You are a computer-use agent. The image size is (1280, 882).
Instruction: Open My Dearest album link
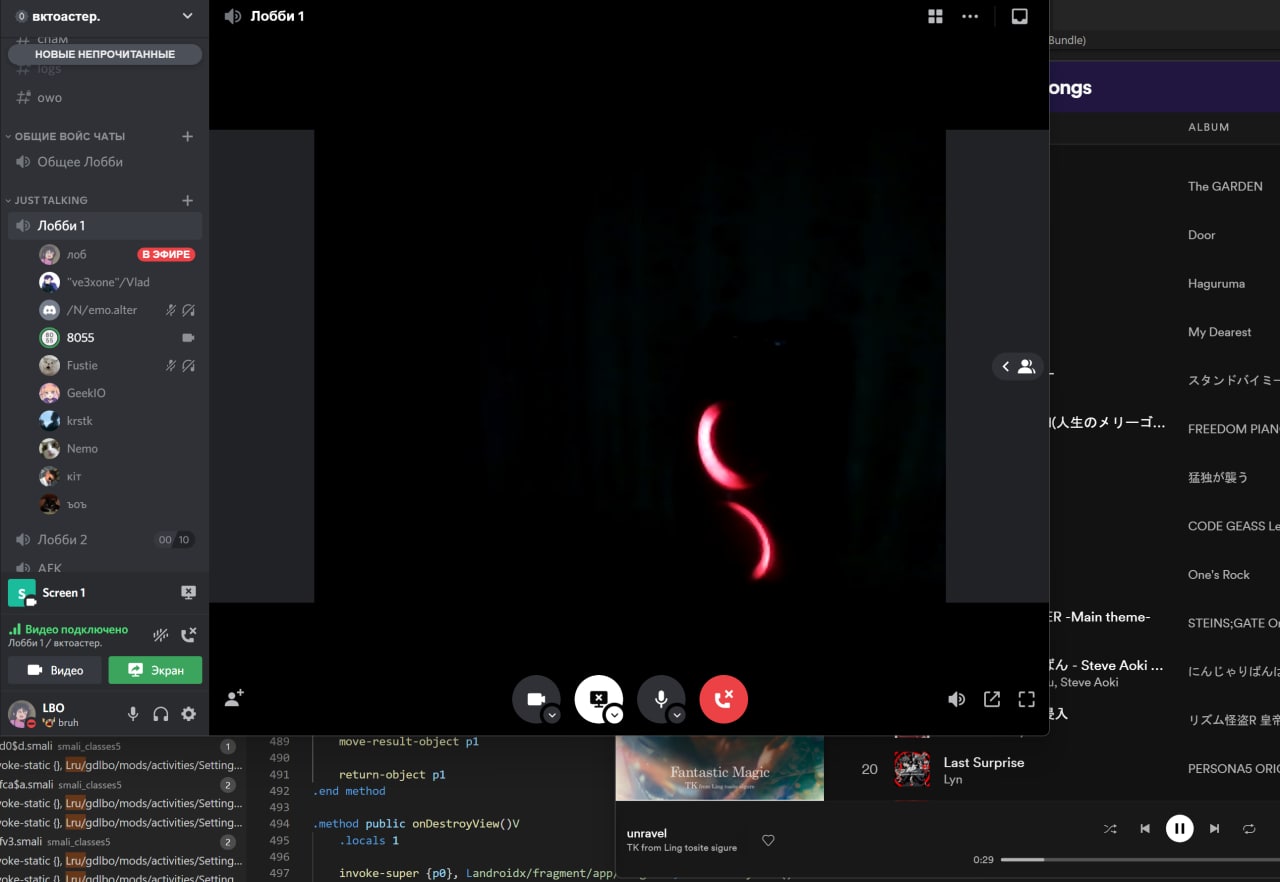1219,332
